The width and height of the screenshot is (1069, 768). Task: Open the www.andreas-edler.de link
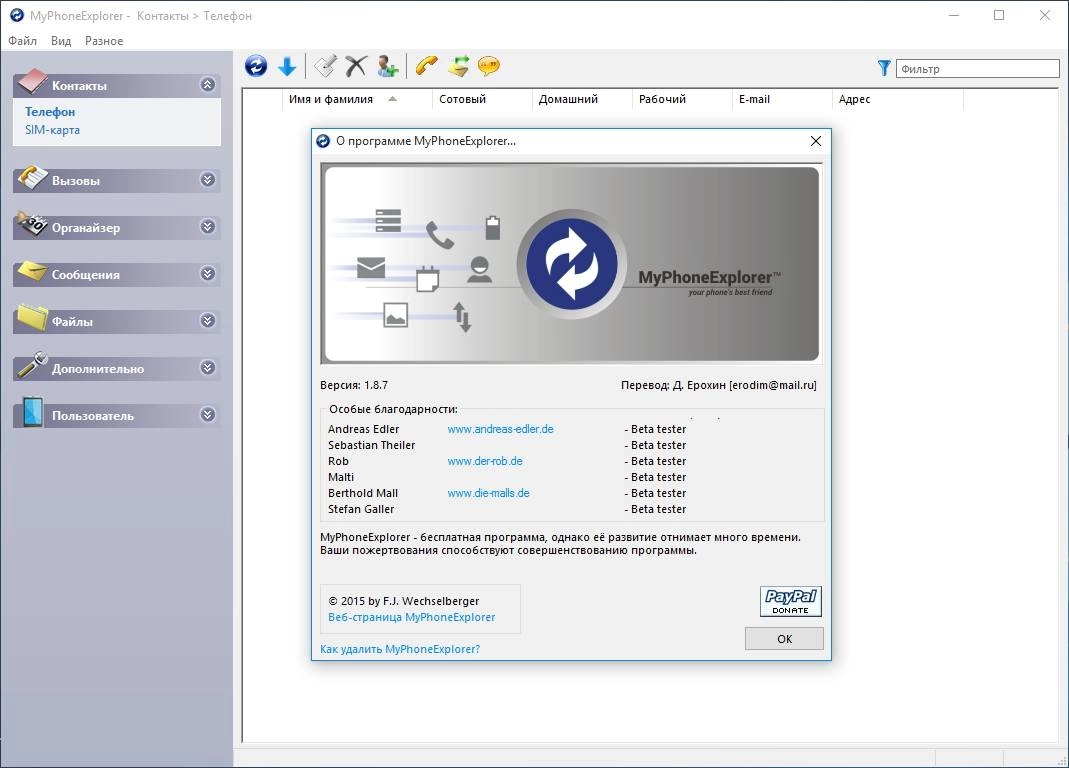click(x=500, y=429)
